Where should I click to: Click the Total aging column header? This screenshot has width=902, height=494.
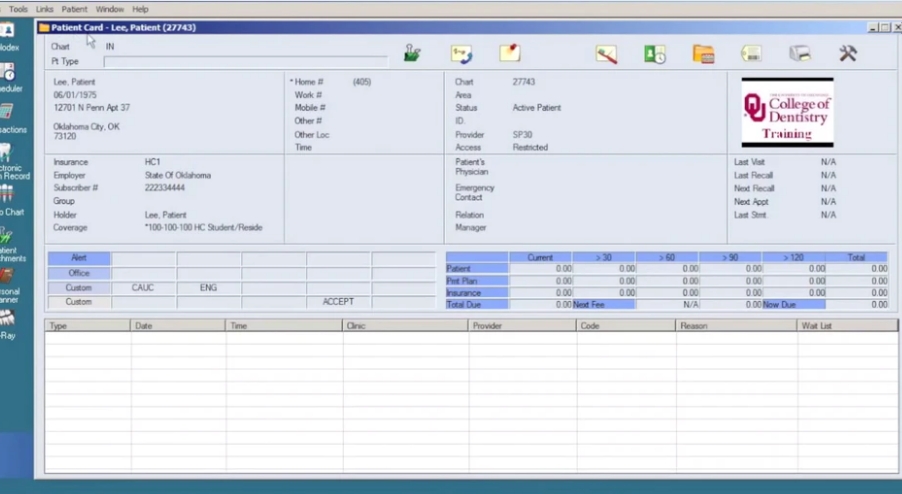click(x=857, y=258)
